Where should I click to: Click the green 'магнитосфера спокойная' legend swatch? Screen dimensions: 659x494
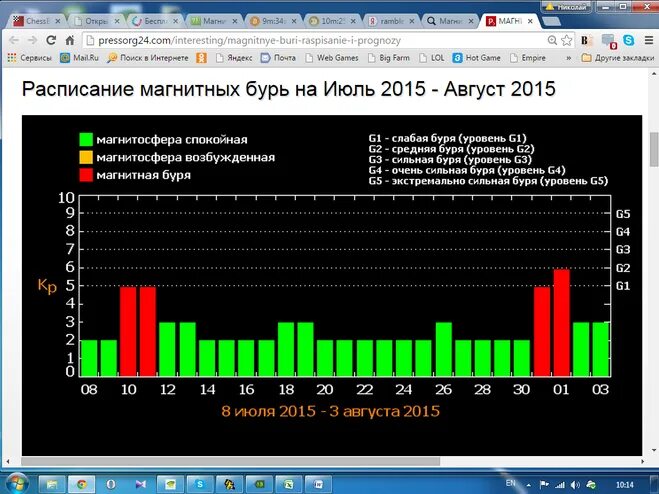coord(86,140)
